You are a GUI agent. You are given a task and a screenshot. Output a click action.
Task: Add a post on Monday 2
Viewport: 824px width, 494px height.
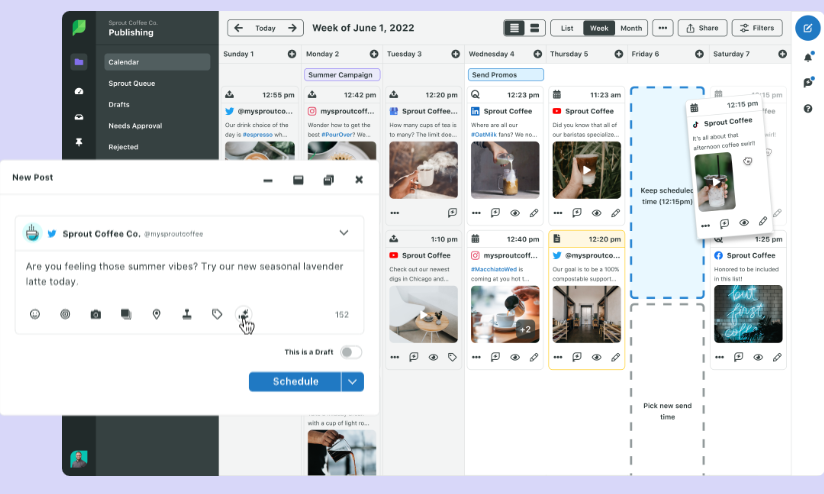pos(374,54)
